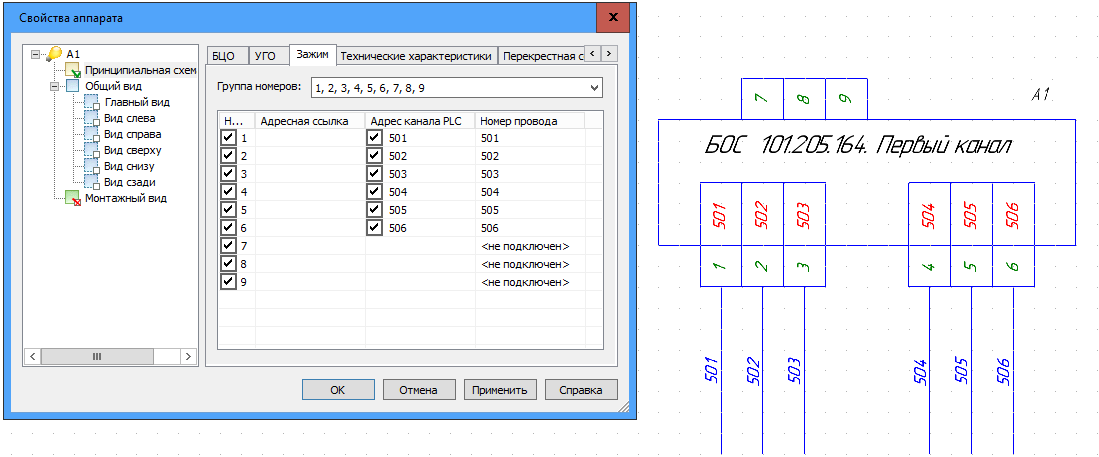Click the tree panel horizontal scrollbar thumb
This screenshot has height=457, width=1099.
click(x=96, y=356)
